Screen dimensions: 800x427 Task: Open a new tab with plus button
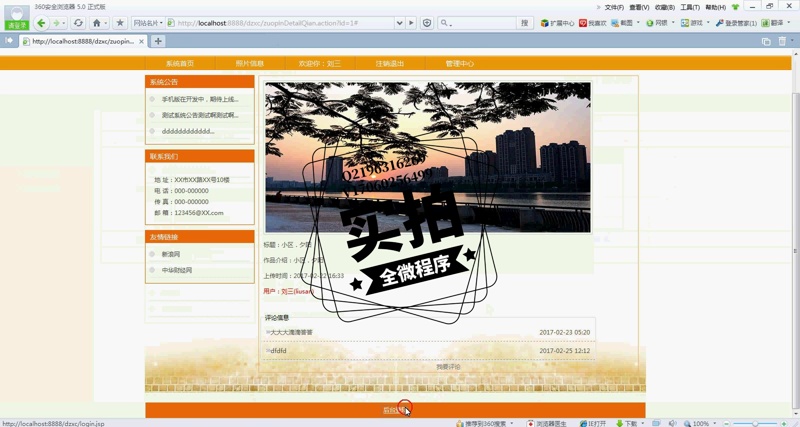click(x=158, y=41)
